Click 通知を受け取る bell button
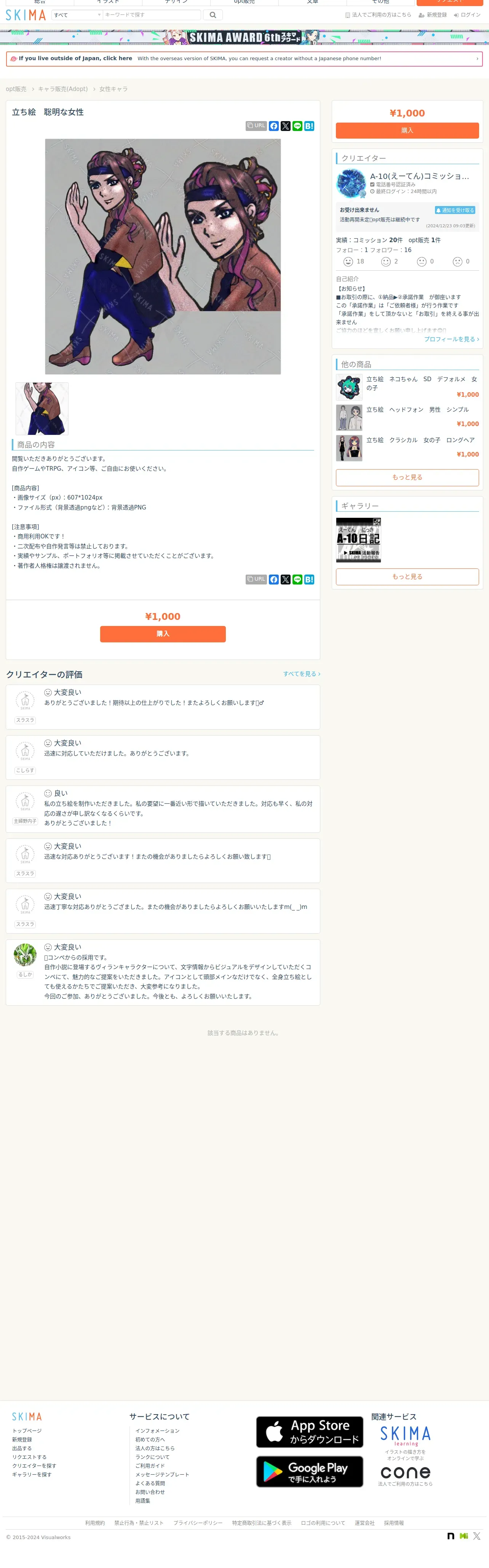This screenshot has width=489, height=1568. tap(455, 210)
